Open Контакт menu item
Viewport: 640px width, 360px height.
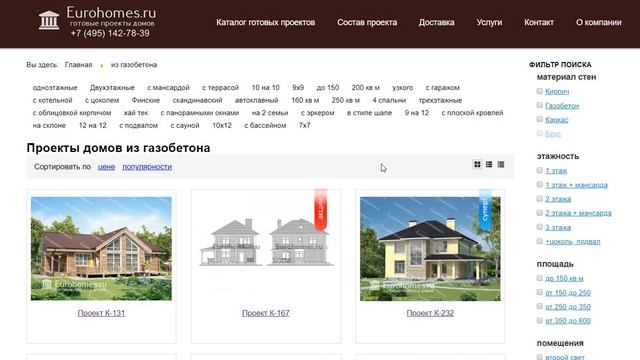[539, 22]
